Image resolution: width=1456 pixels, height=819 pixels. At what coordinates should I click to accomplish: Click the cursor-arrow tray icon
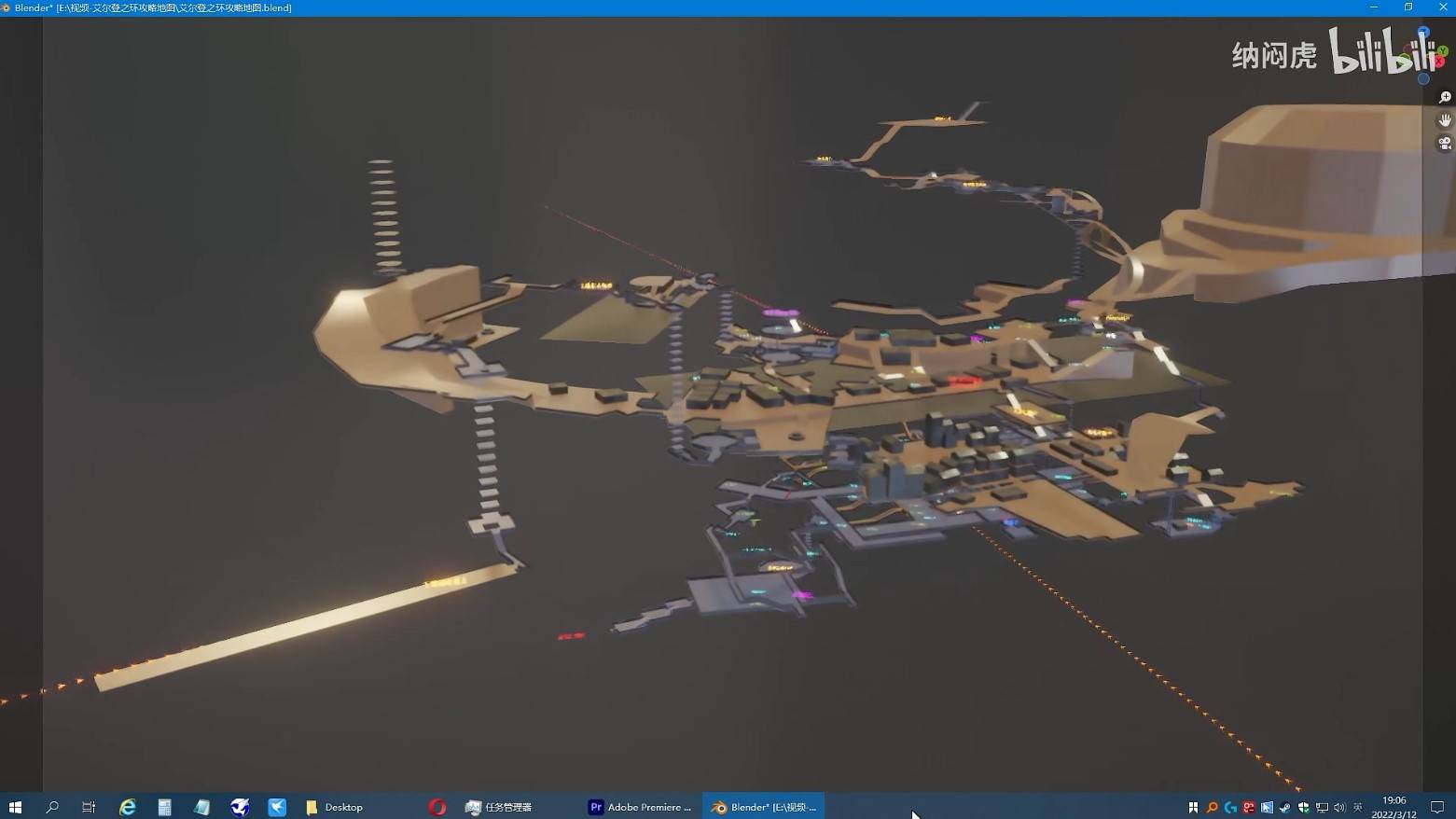1267,807
